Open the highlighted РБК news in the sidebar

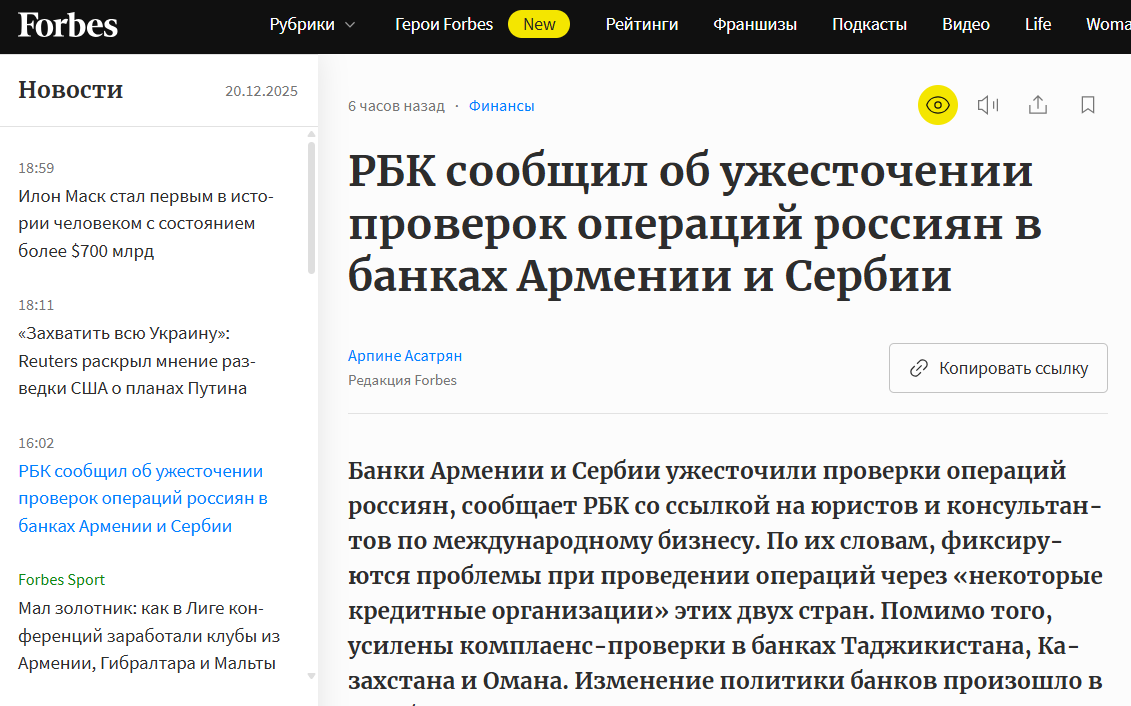(143, 498)
